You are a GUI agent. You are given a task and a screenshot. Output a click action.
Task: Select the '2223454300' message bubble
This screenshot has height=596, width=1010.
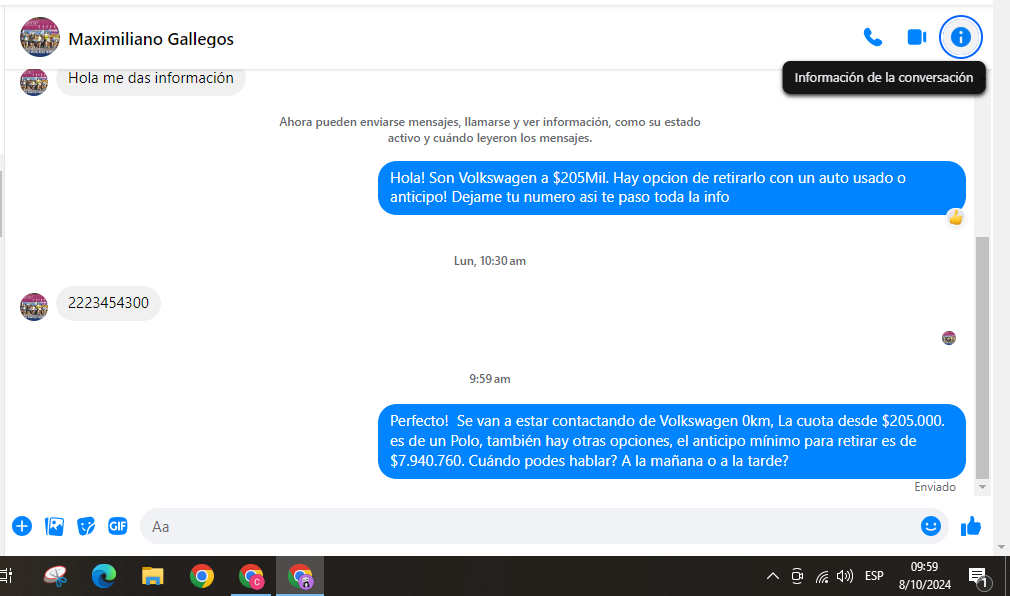tap(108, 303)
